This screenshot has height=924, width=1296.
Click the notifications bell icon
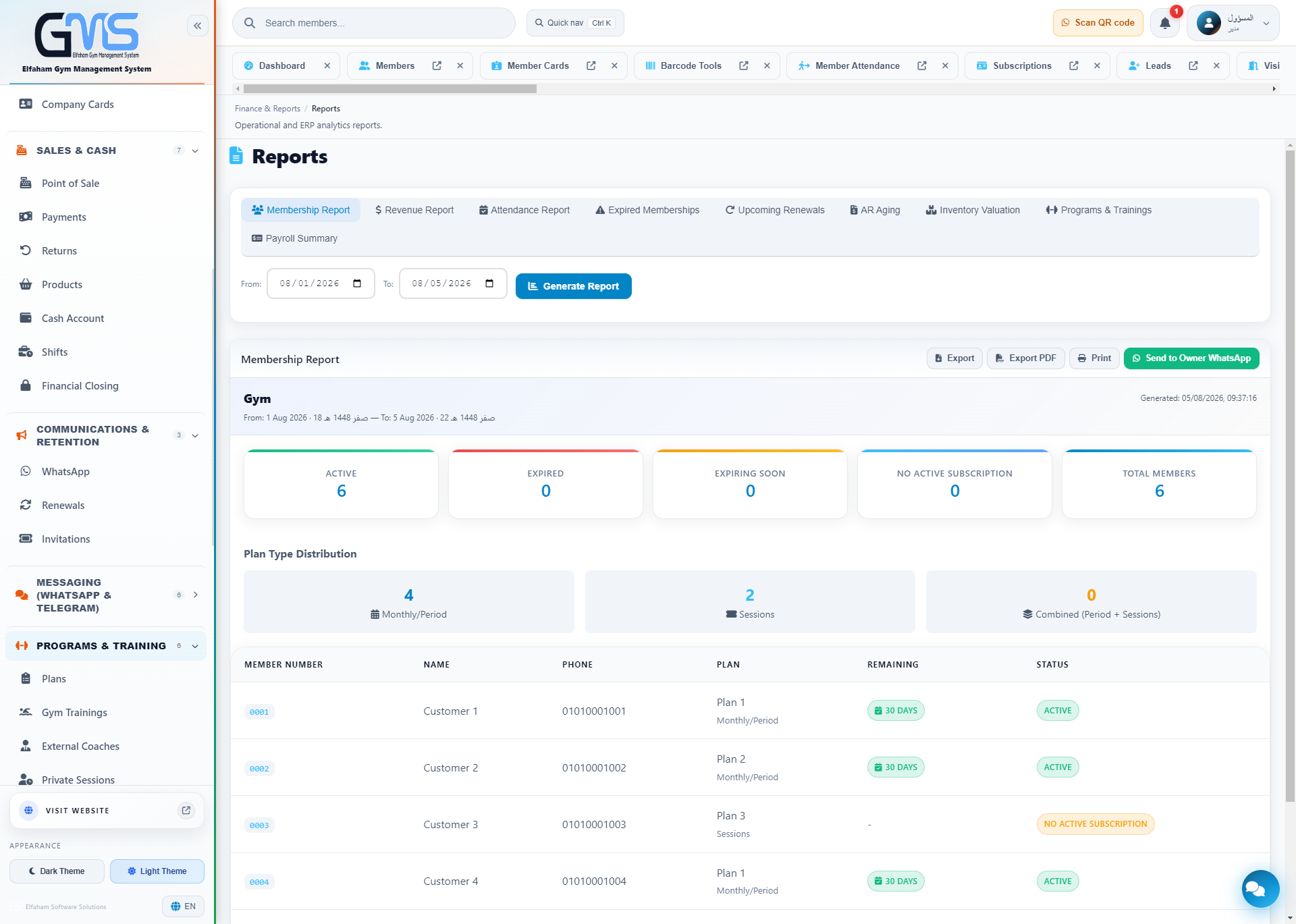coord(1165,23)
